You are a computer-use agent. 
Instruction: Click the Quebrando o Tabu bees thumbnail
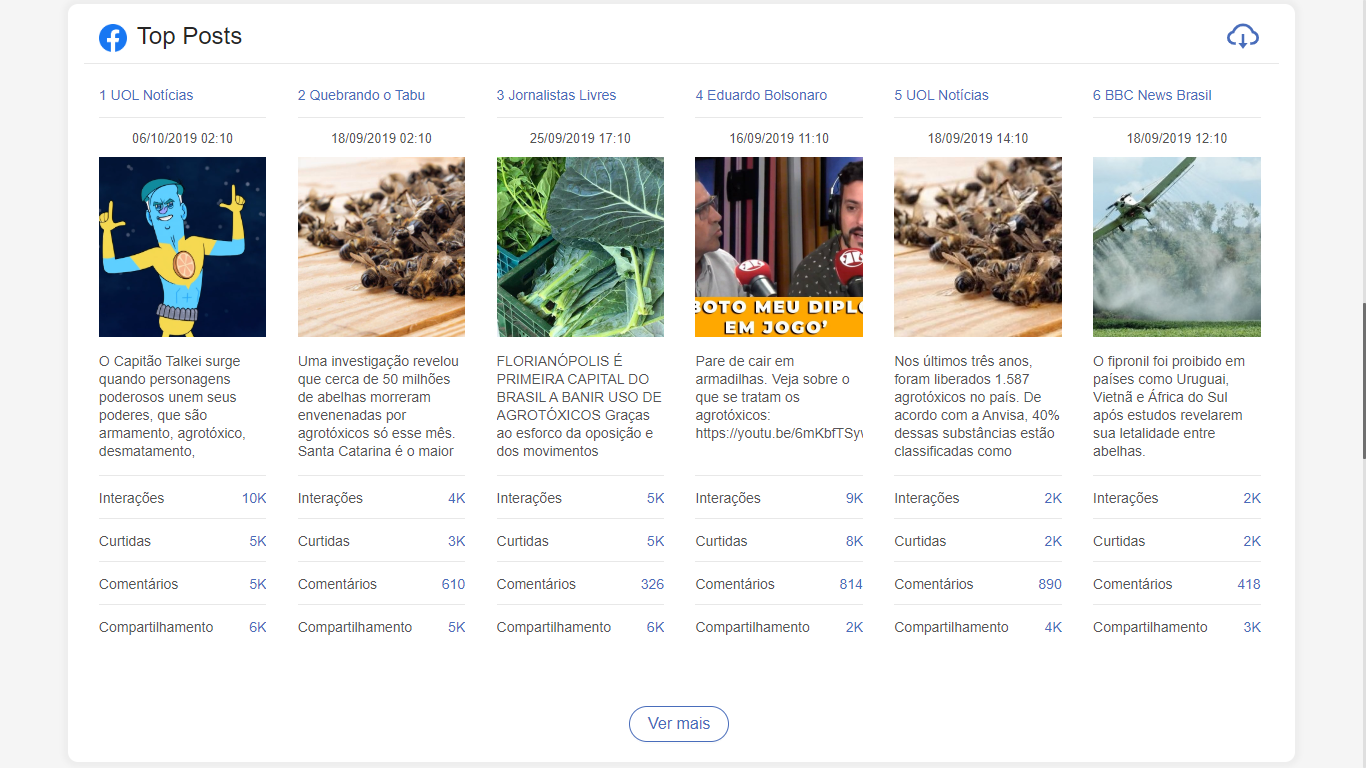(381, 247)
